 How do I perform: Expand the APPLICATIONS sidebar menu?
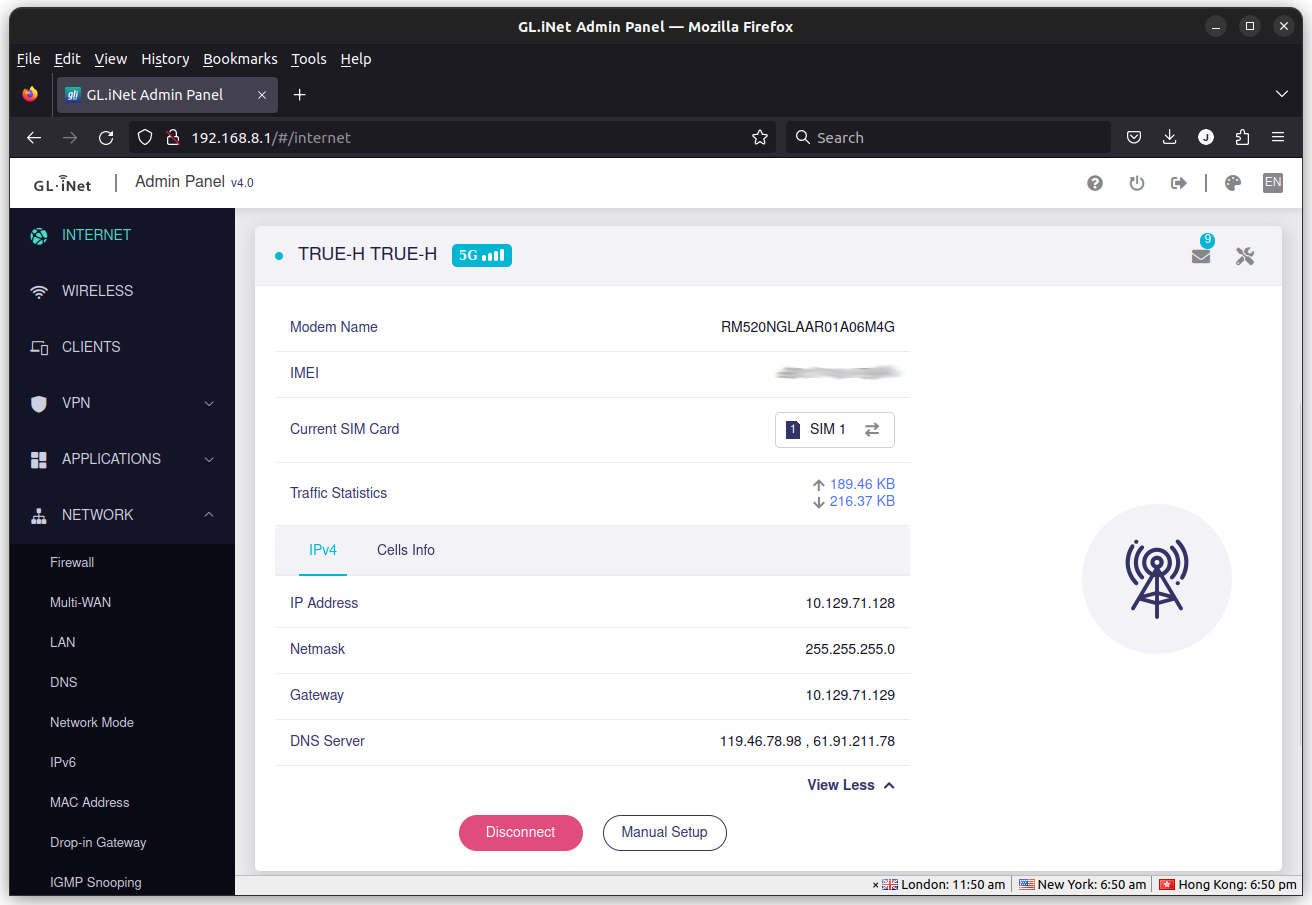click(x=122, y=459)
